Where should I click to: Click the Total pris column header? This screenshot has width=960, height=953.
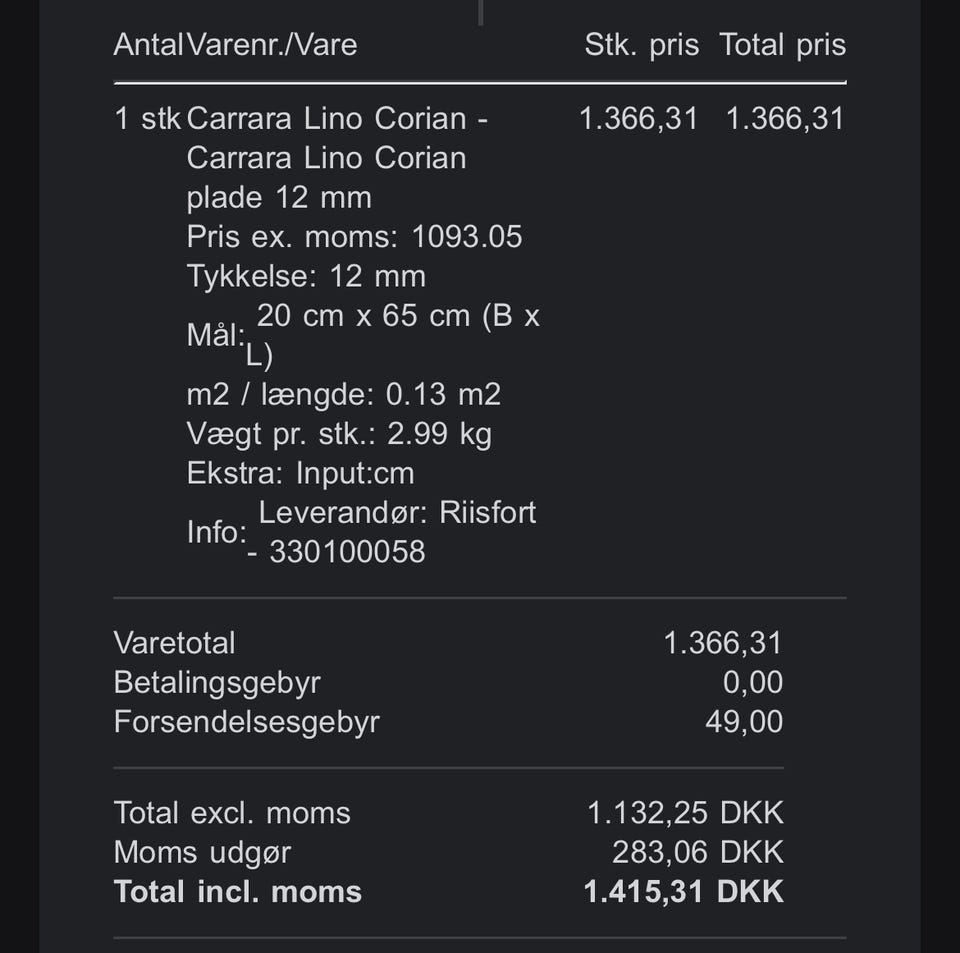tap(782, 45)
